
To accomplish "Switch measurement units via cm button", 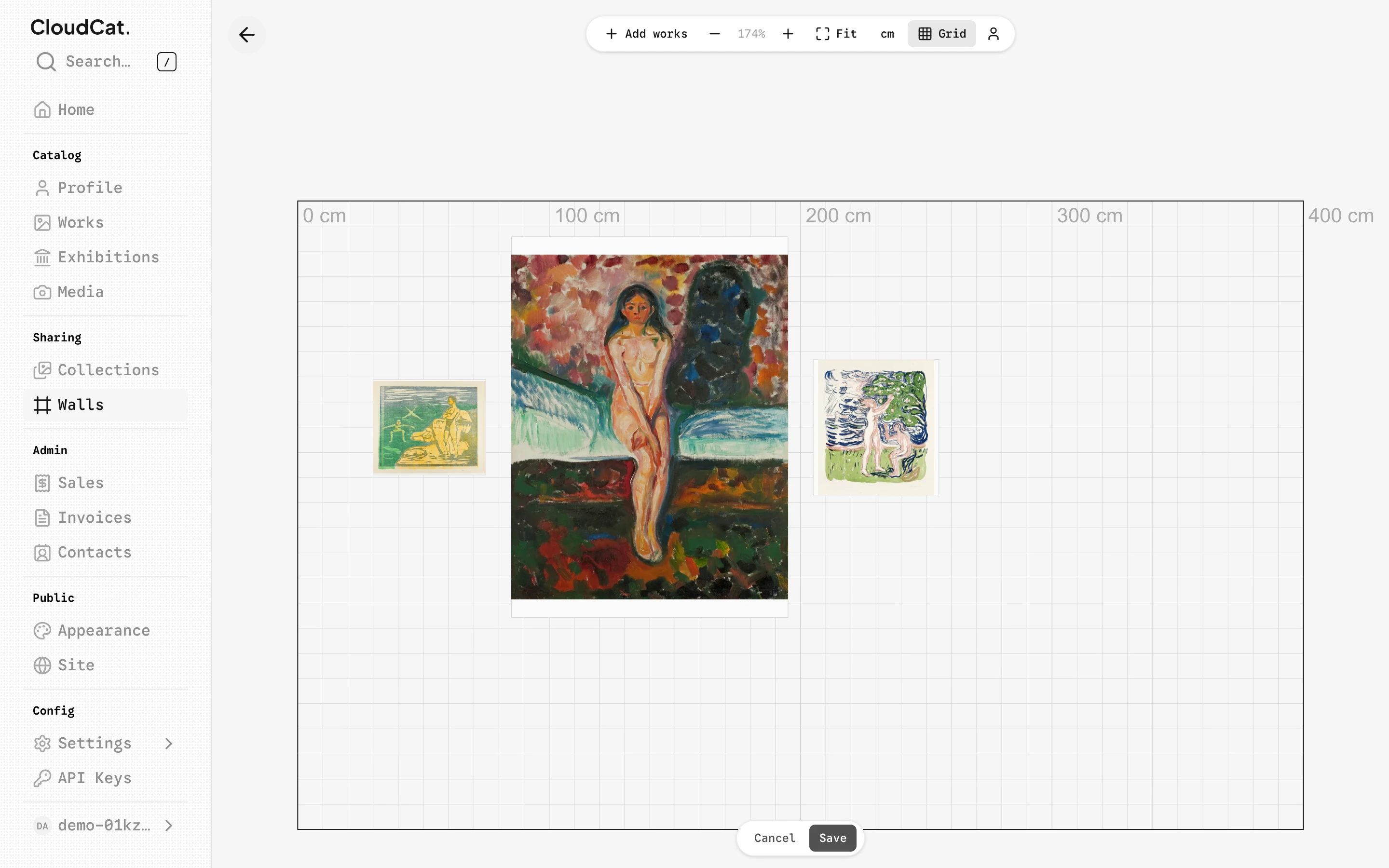I will click(887, 34).
